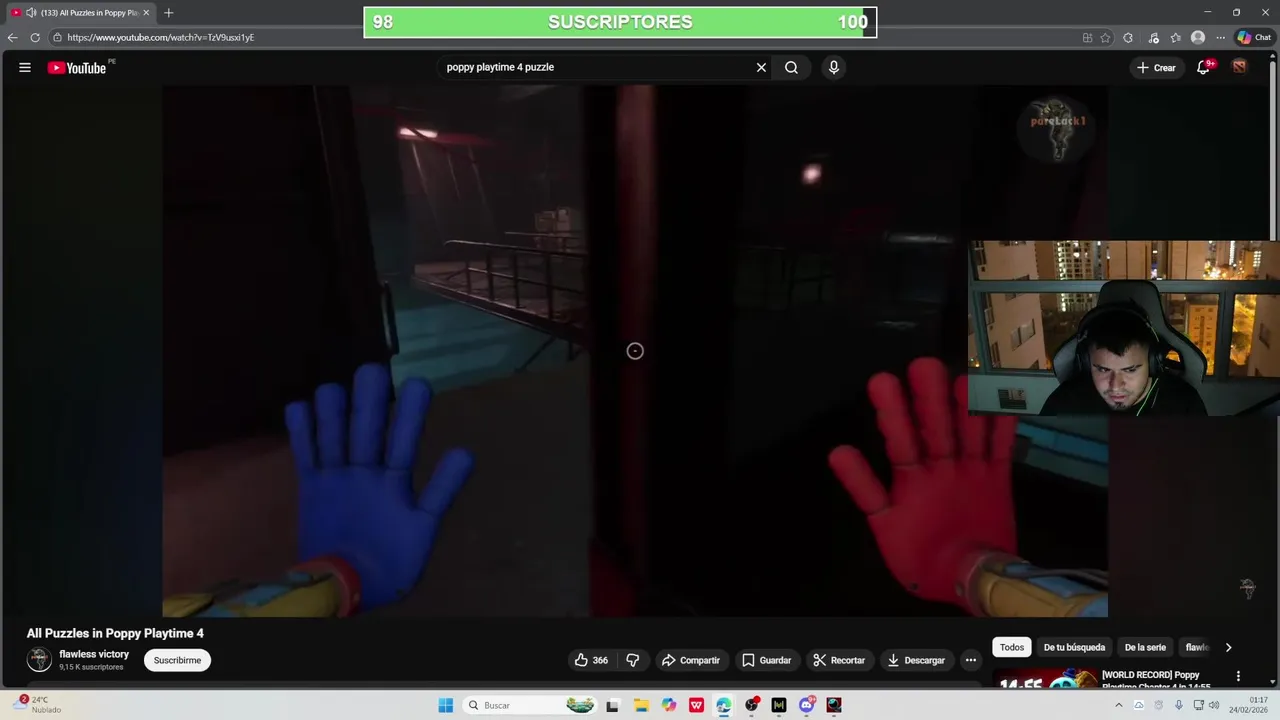The width and height of the screenshot is (1280, 720).
Task: Open the media control music icon
Action: pos(1153,38)
